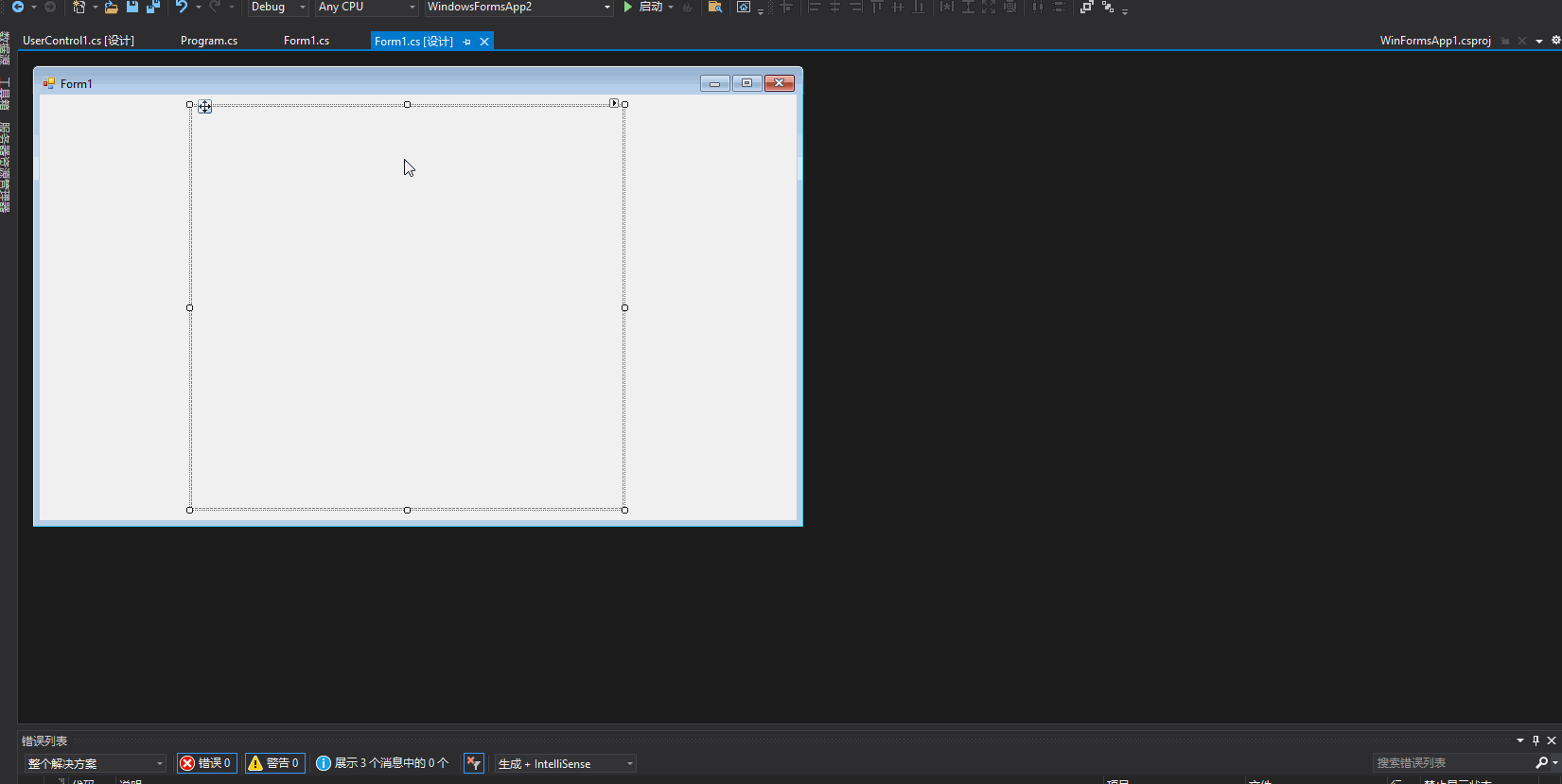The height and width of the screenshot is (784, 1562).
Task: Click the bring to front icon
Action: coord(1087,7)
